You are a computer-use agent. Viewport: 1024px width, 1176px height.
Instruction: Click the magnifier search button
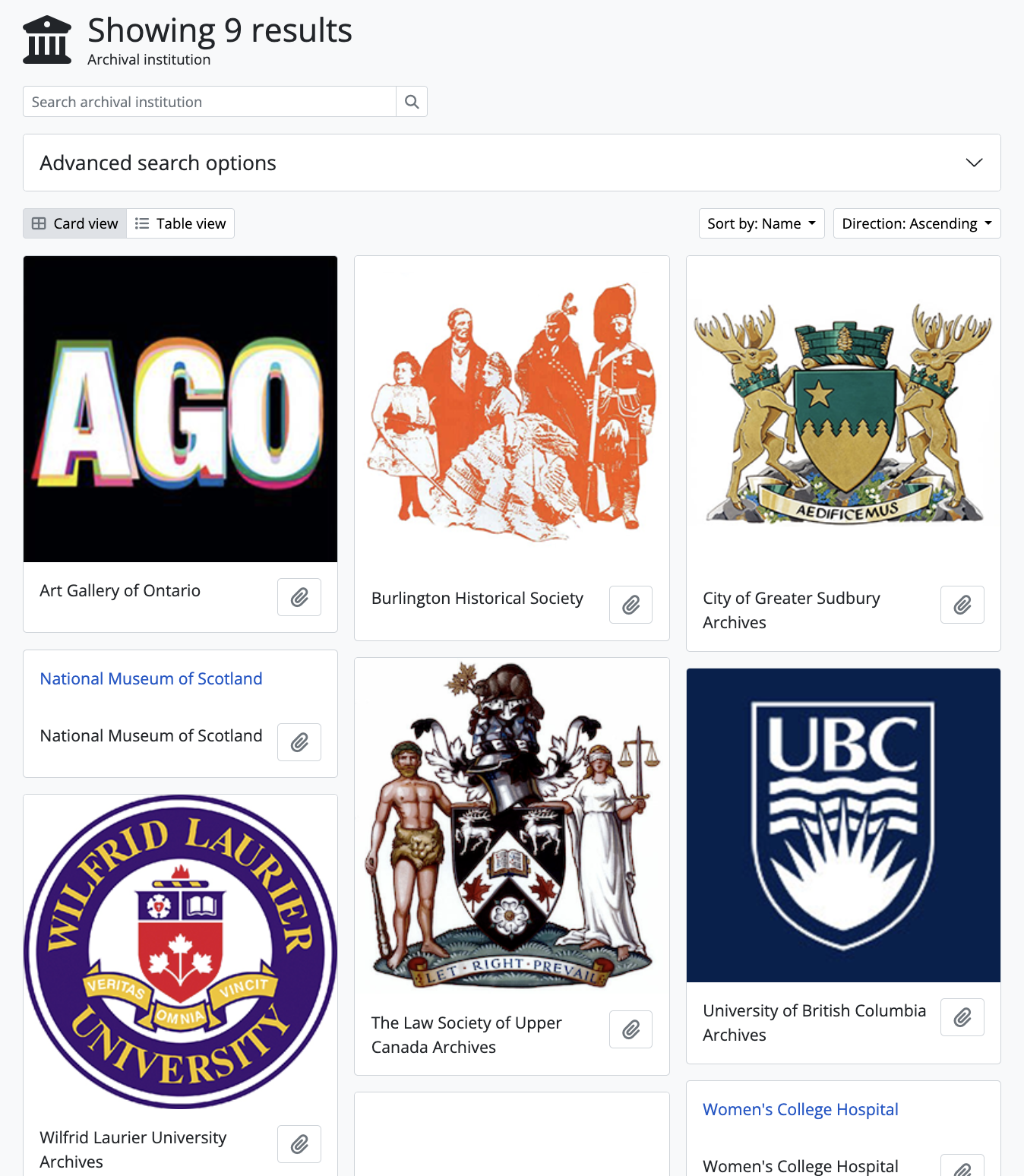click(412, 102)
